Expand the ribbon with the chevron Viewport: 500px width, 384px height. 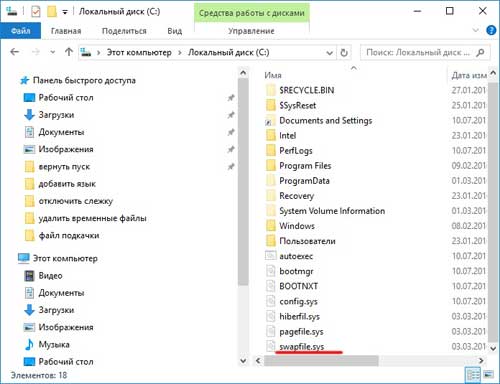pos(476,30)
